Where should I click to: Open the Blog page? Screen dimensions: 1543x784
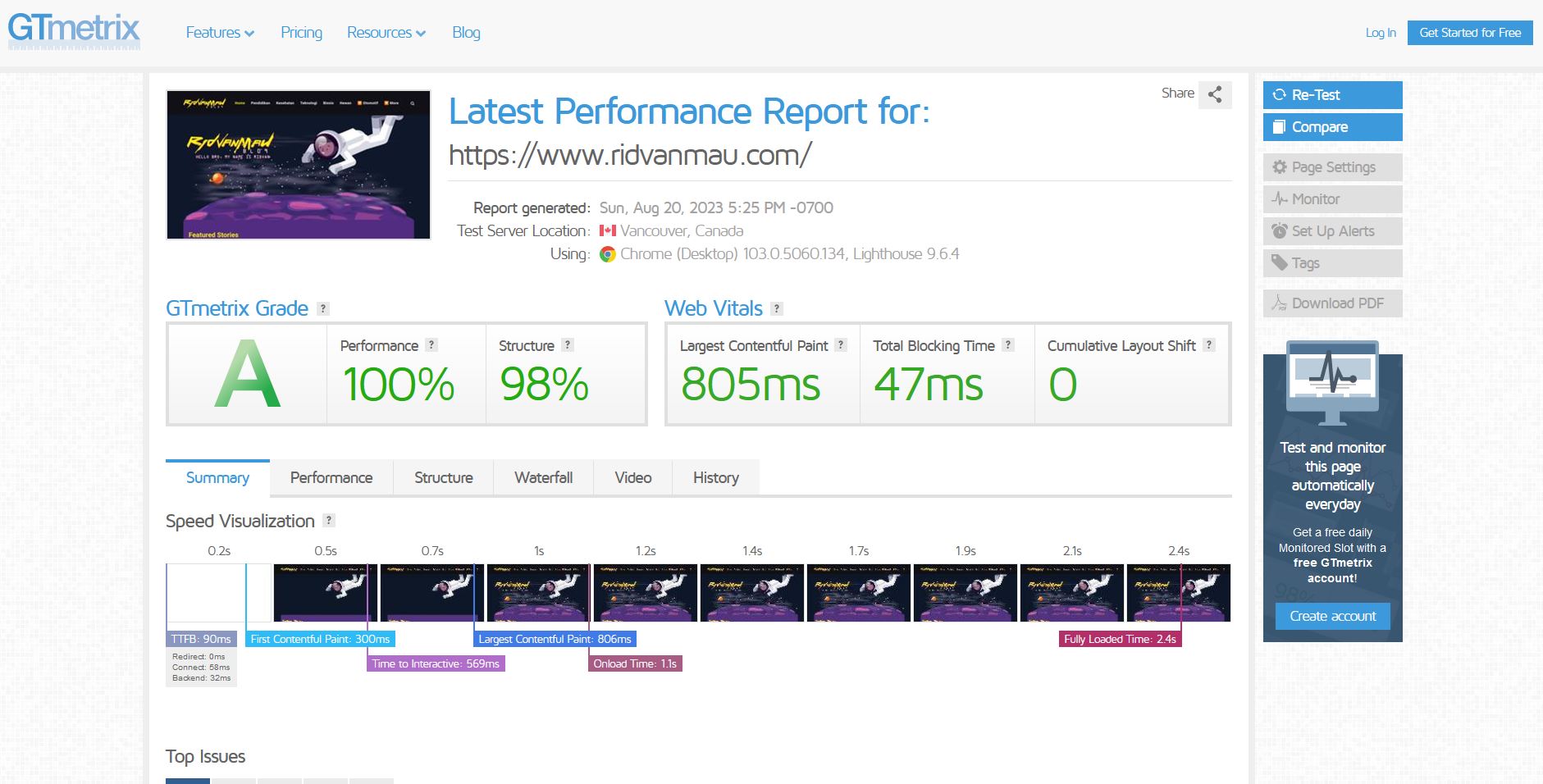[466, 33]
